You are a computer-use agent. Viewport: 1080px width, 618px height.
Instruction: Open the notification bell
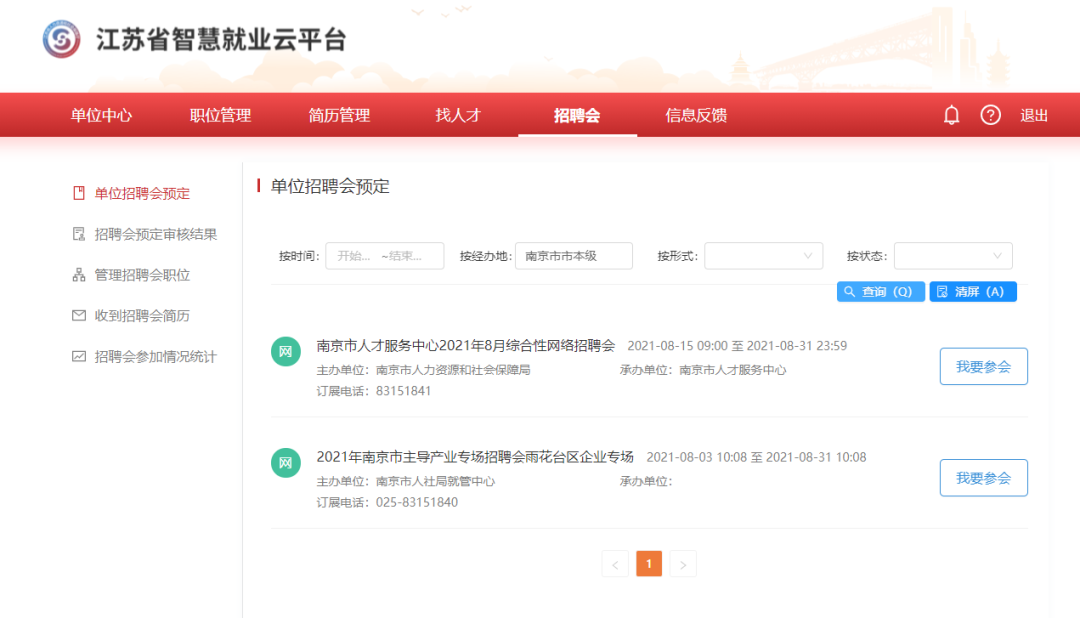(951, 115)
